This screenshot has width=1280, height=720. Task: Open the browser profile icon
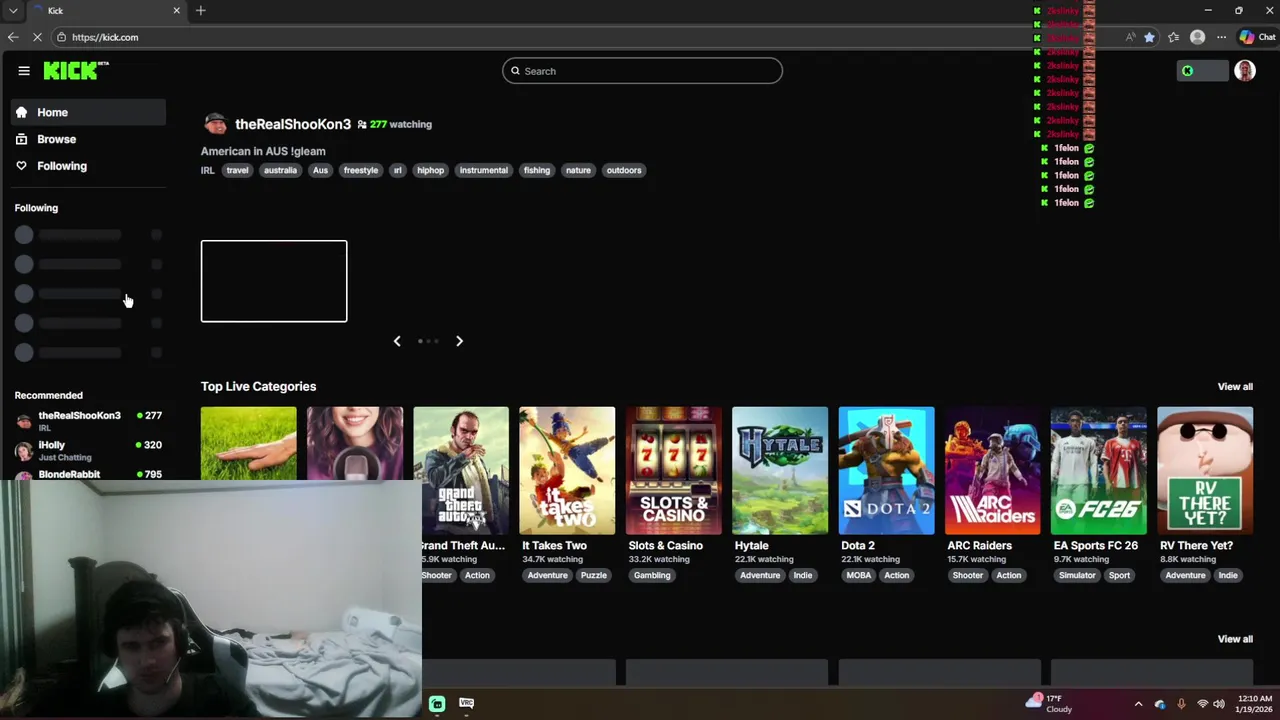[x=1198, y=37]
